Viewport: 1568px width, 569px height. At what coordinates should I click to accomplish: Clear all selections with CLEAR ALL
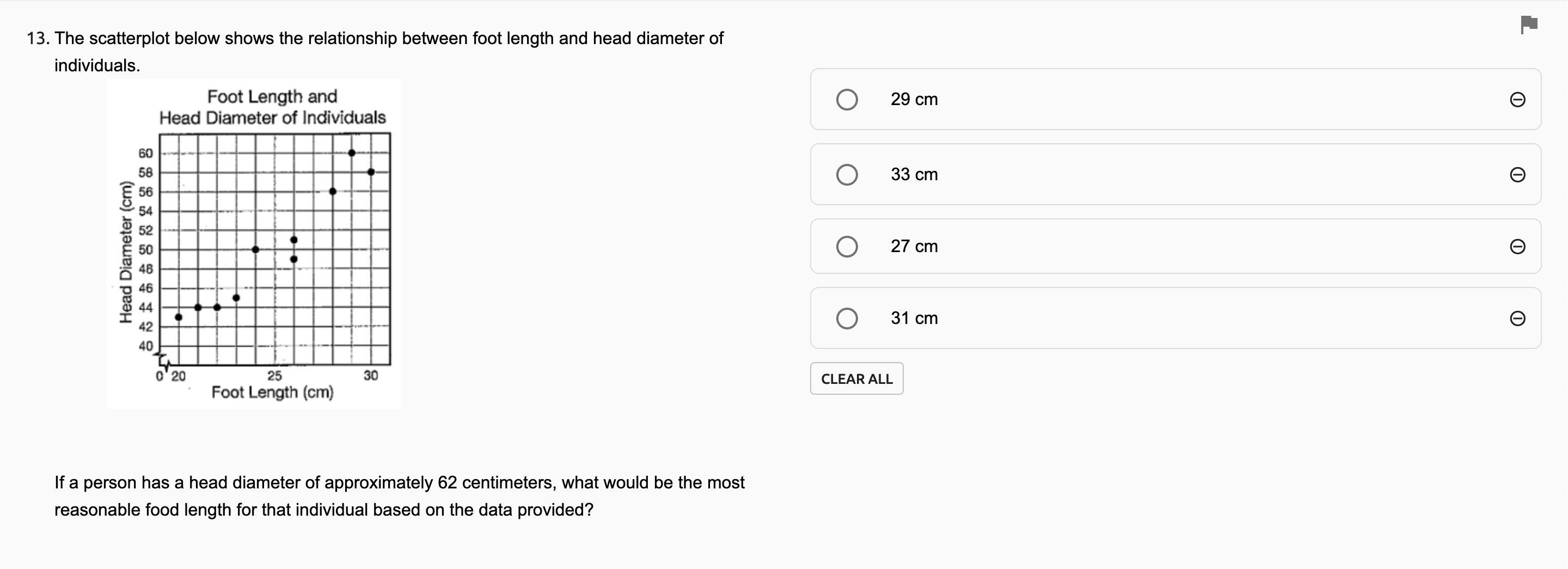tap(856, 378)
